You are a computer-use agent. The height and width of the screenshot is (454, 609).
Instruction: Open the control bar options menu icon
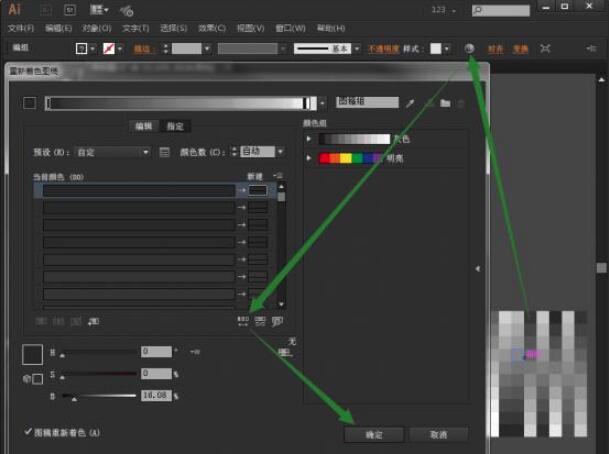point(591,48)
